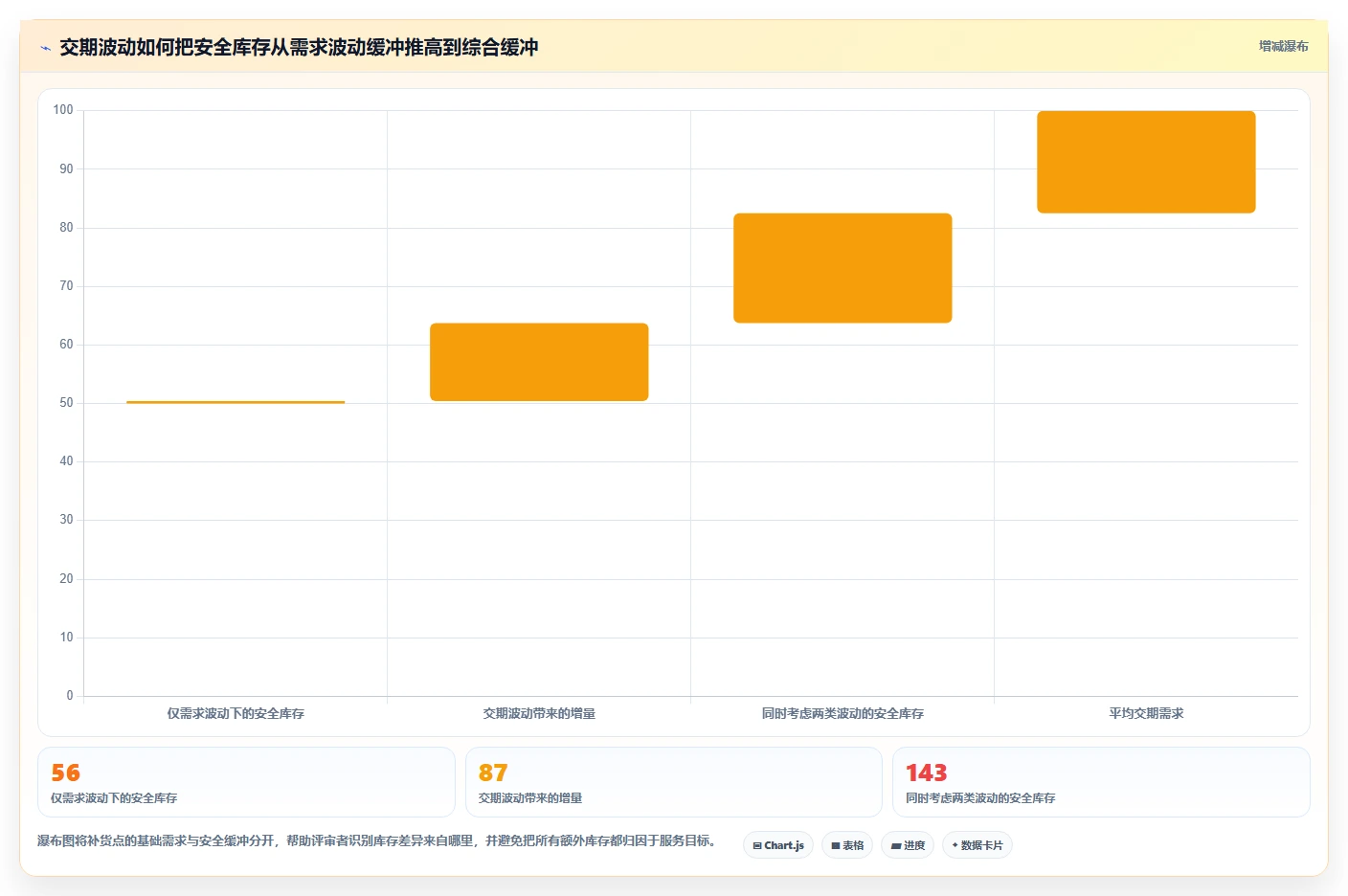The height and width of the screenshot is (896, 1348).
Task: Click the y-axis value 100
Action: pyautogui.click(x=63, y=110)
